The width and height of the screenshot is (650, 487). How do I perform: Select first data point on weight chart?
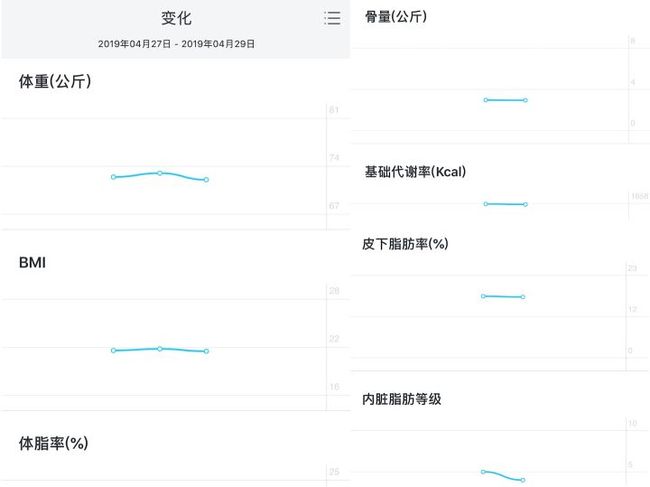tap(113, 177)
